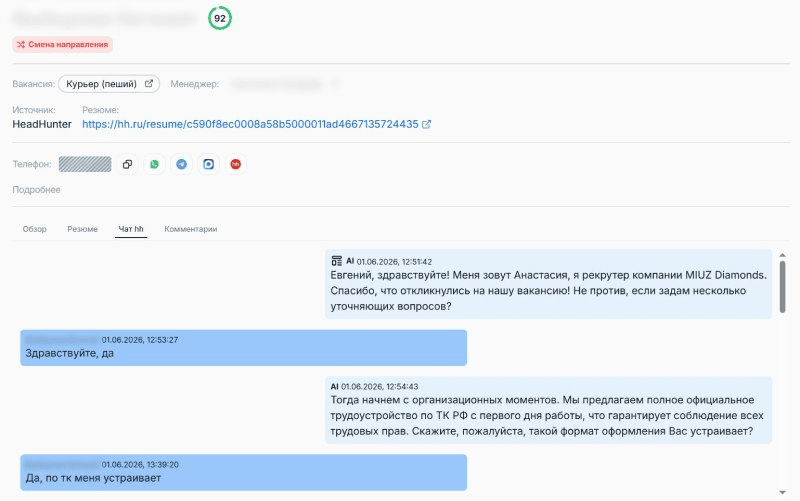The image size is (800, 501).
Task: Click the blue square messenger icon
Action: 209,164
